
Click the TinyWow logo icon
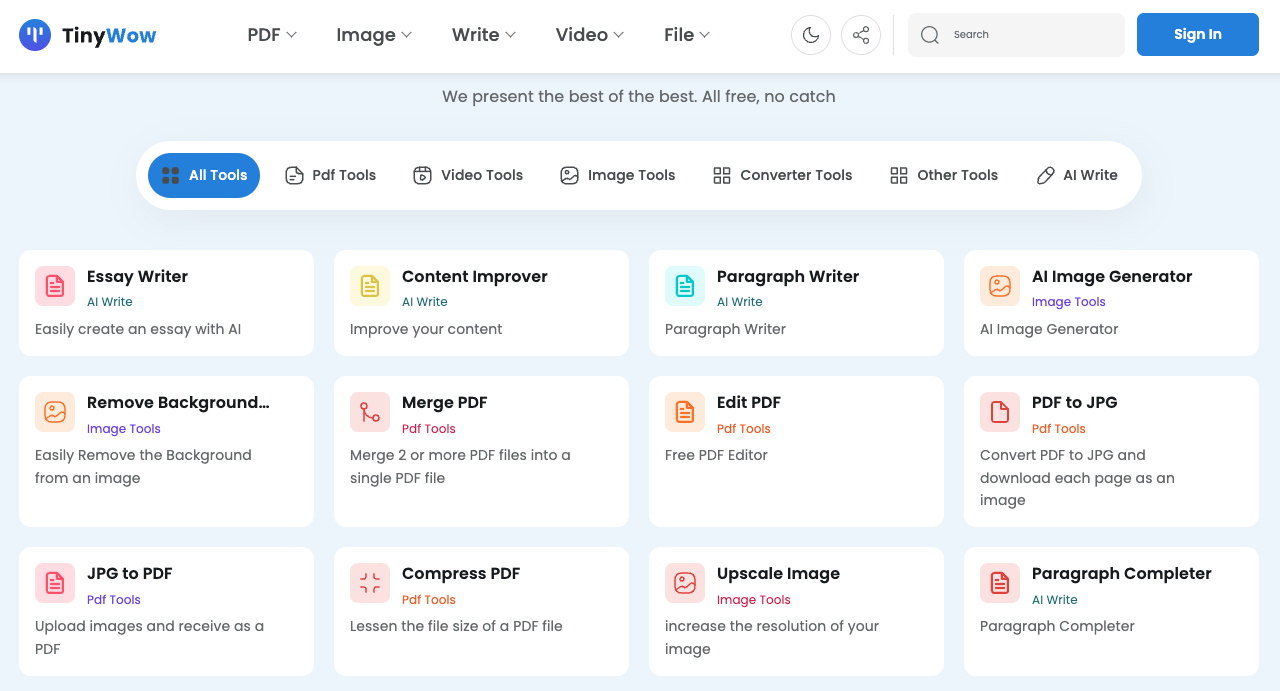click(x=35, y=35)
